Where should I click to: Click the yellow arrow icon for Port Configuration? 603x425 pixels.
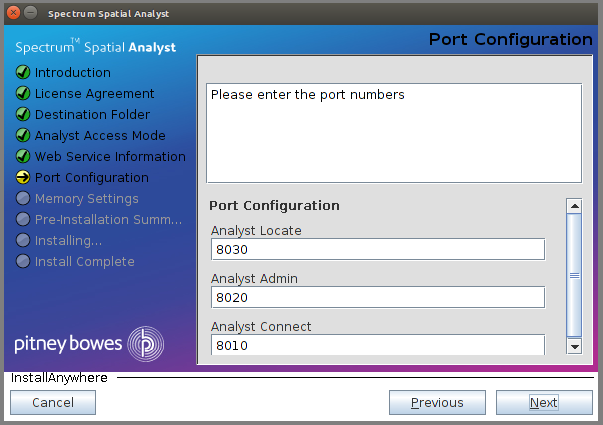click(23, 178)
